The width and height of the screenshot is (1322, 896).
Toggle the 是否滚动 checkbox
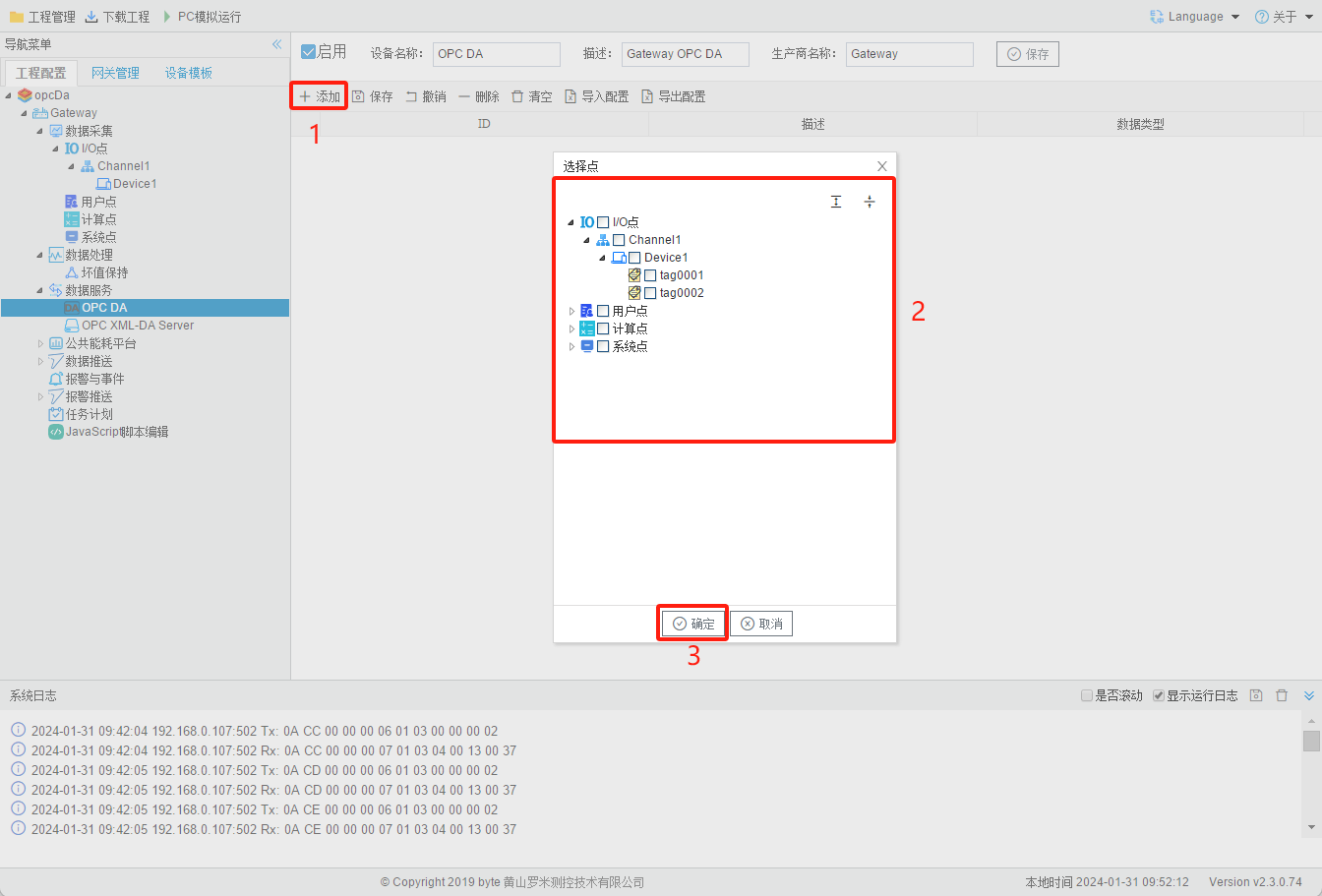click(x=1087, y=695)
